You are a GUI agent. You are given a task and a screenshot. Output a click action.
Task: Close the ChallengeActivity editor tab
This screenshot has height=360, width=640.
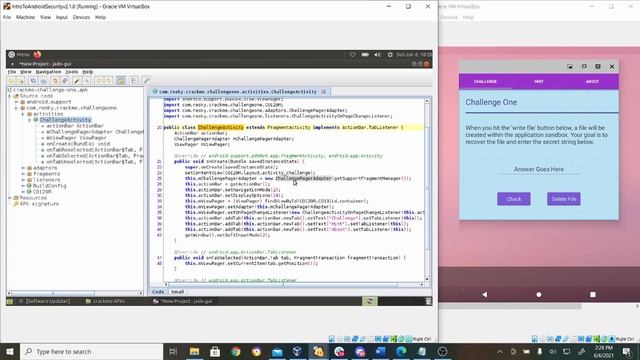323,91
